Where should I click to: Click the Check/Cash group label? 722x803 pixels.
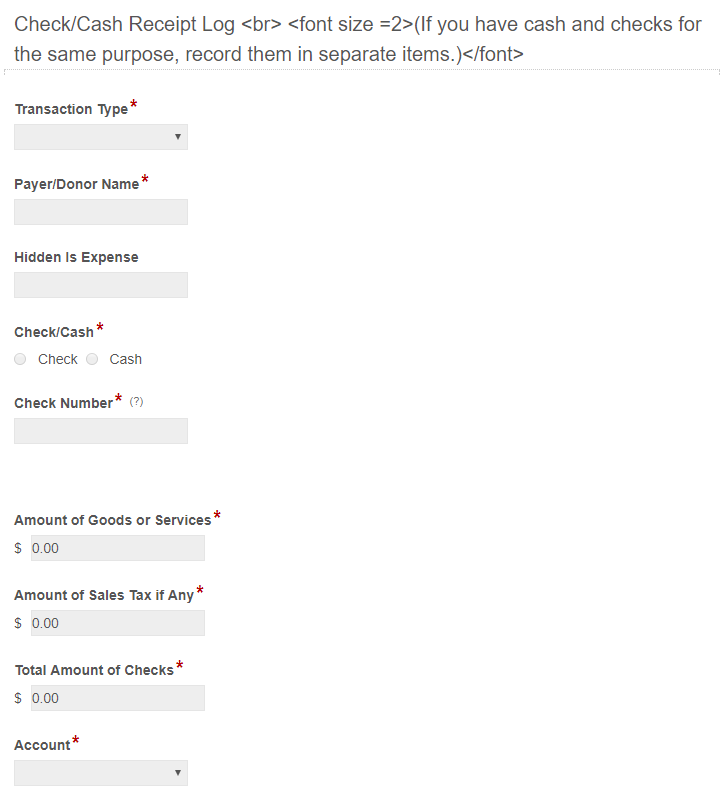tap(54, 332)
